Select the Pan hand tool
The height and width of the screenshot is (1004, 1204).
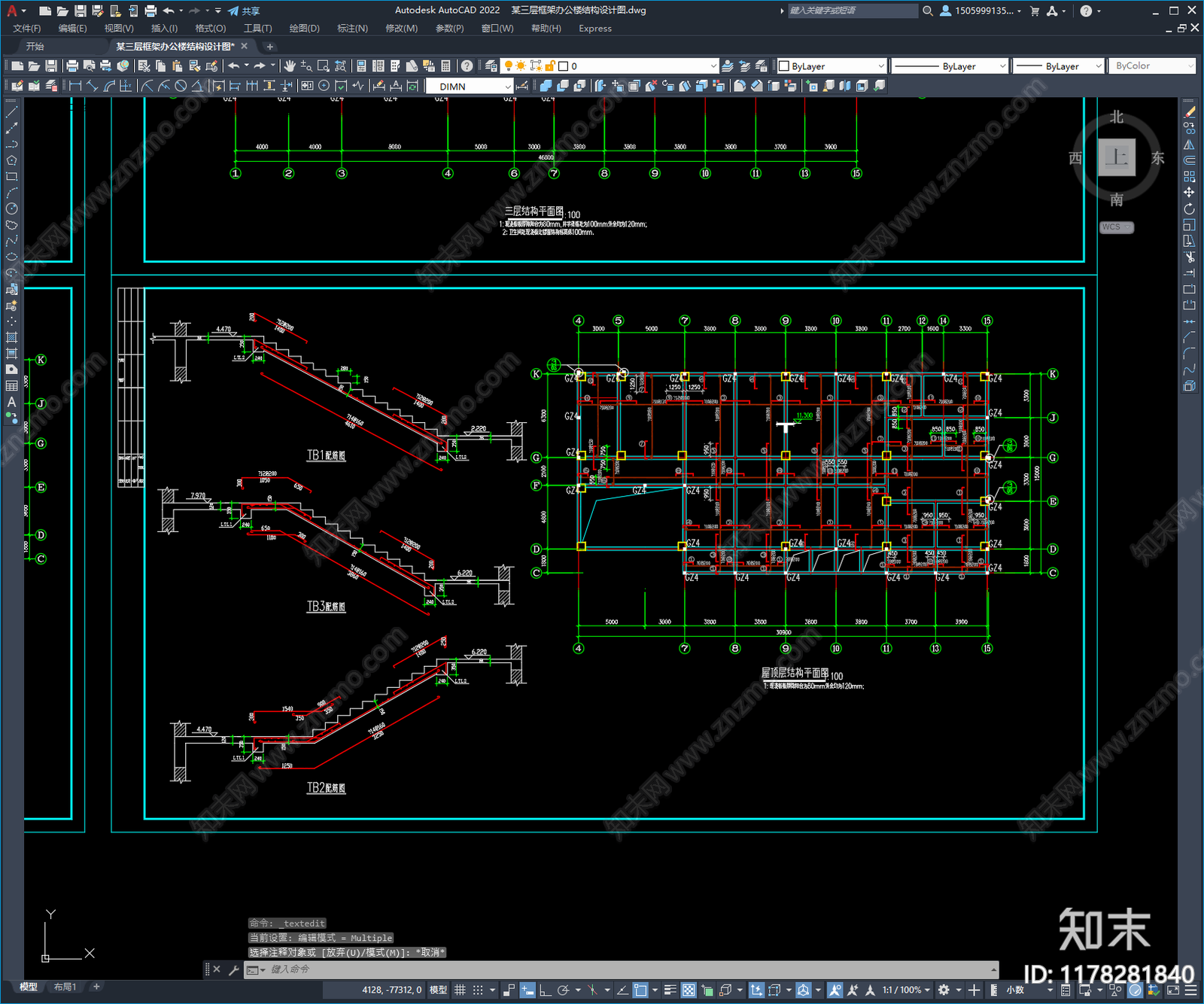coord(289,66)
